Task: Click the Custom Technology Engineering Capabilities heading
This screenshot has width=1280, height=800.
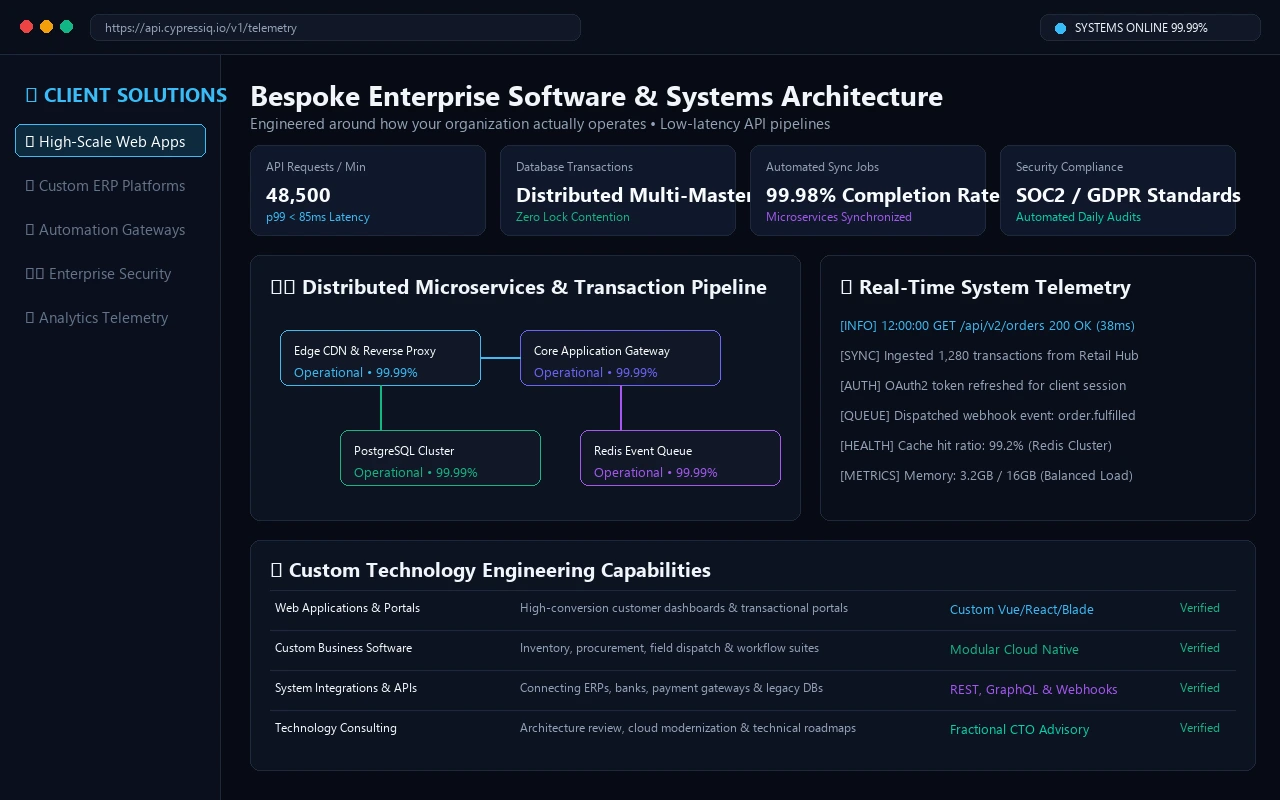Action: click(x=490, y=570)
